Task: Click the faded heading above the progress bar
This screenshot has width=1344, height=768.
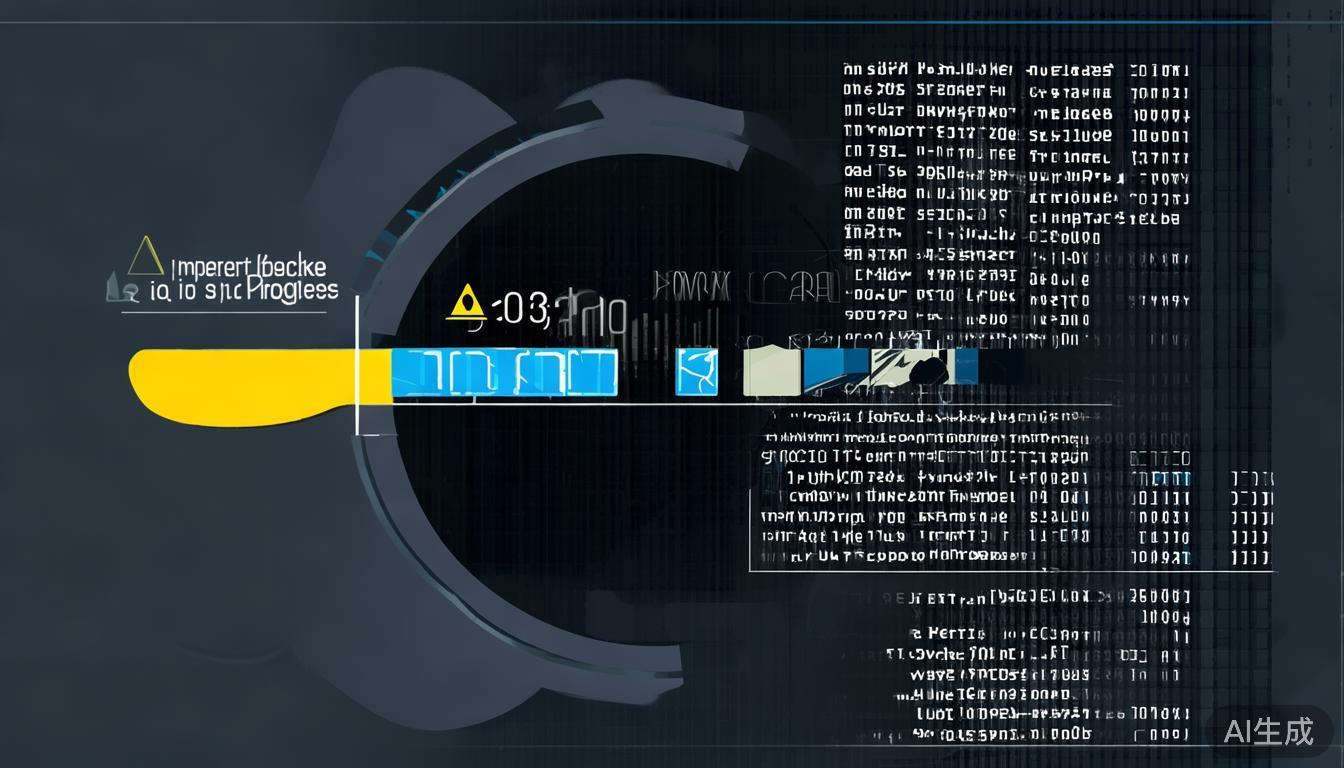Action: (744, 287)
